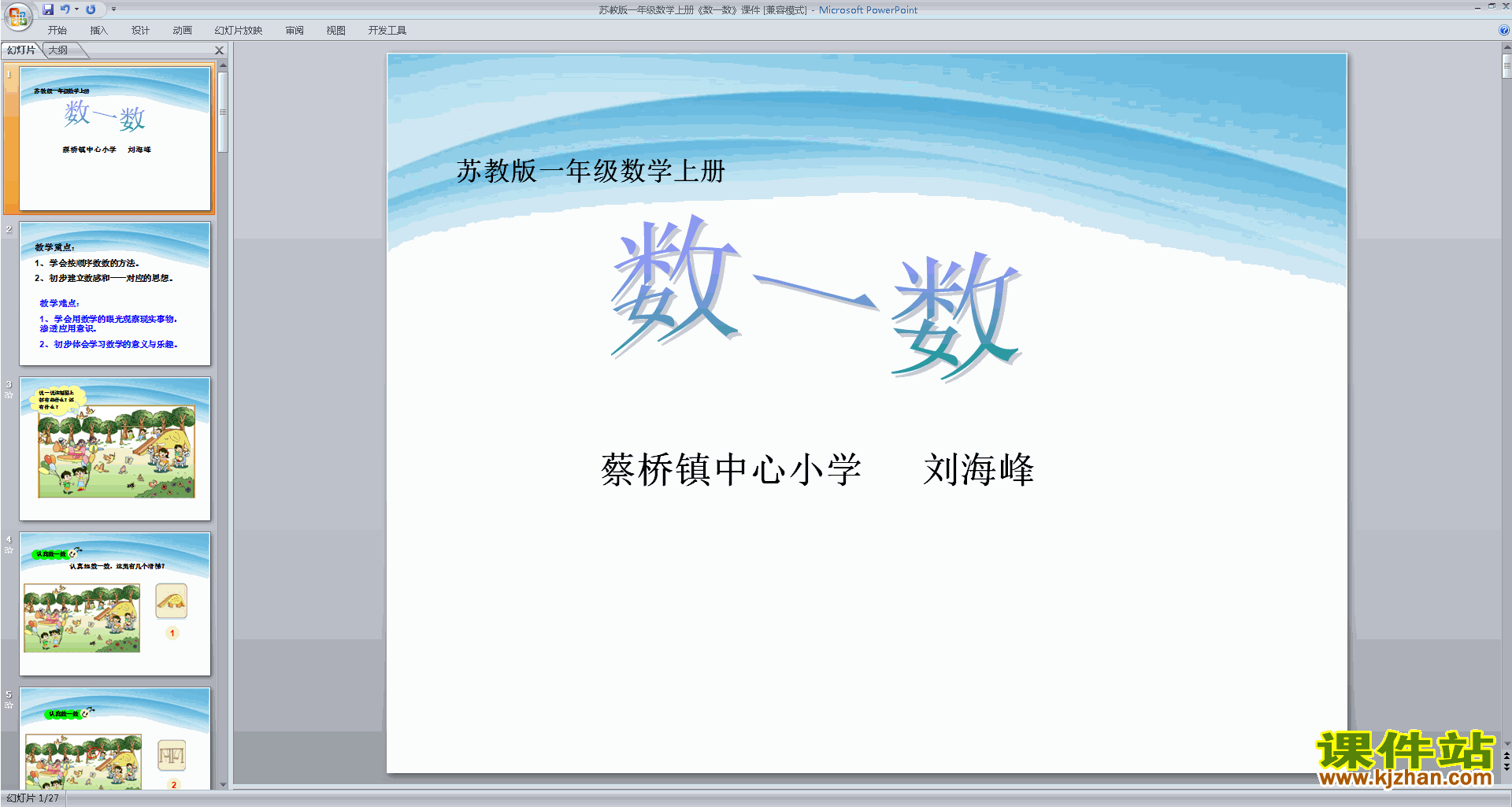Open the 审阅 ribbon tab
The height and width of the screenshot is (807, 1512).
295,30
